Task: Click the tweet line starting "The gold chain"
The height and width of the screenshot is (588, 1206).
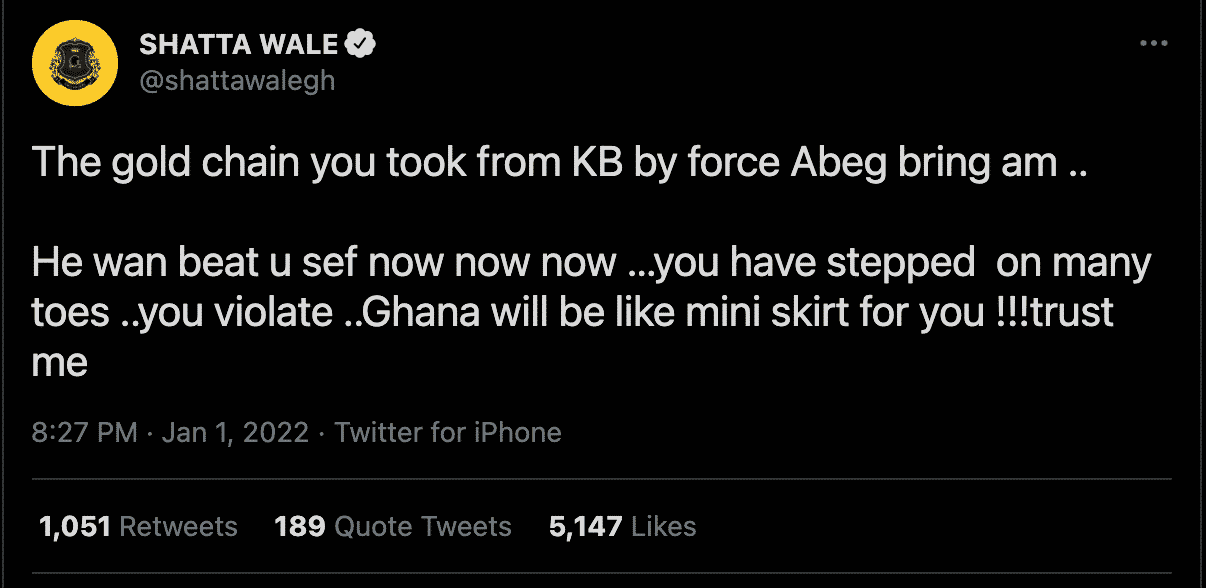Action: (x=560, y=162)
